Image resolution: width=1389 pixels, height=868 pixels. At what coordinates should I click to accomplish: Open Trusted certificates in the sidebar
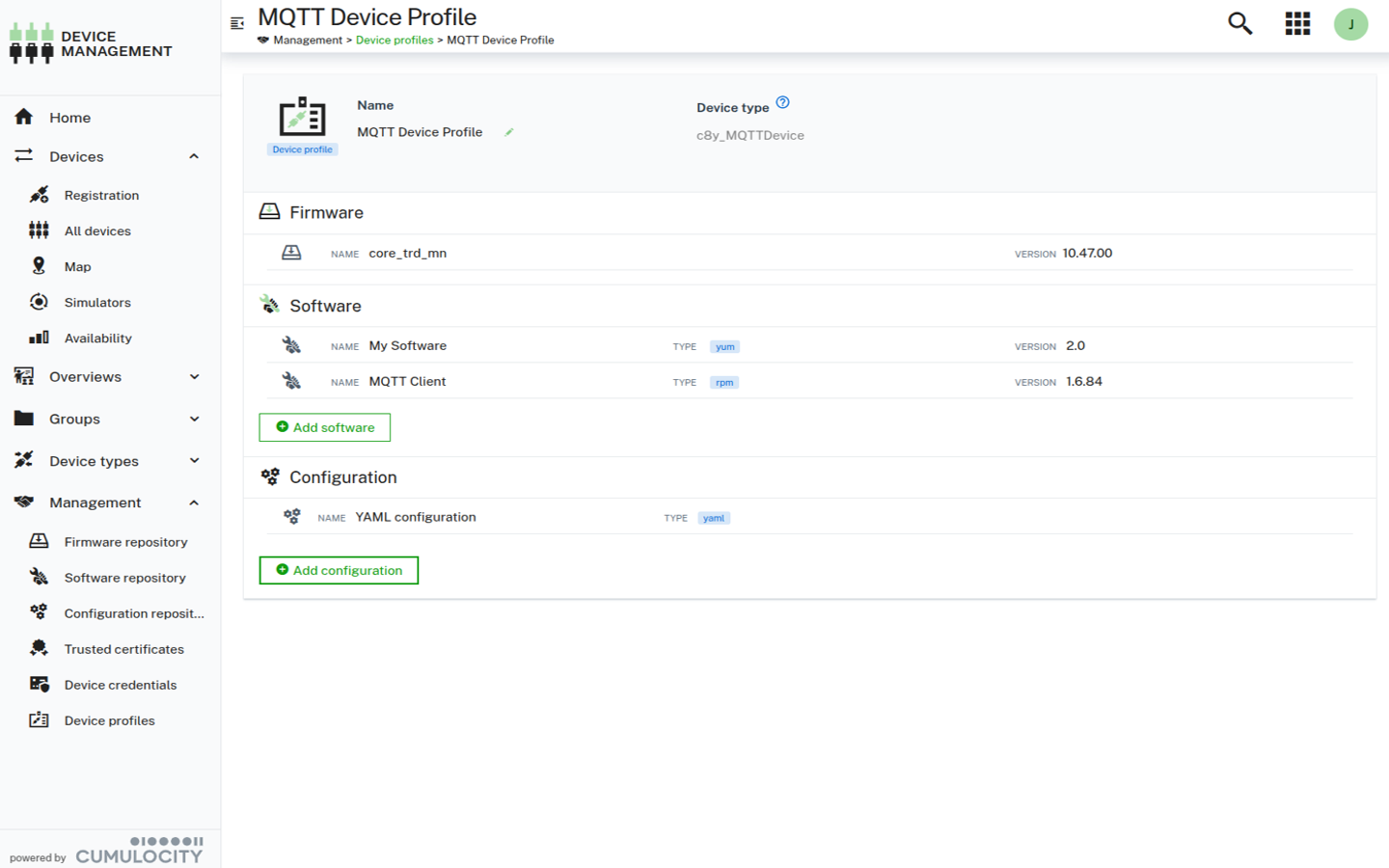(124, 649)
